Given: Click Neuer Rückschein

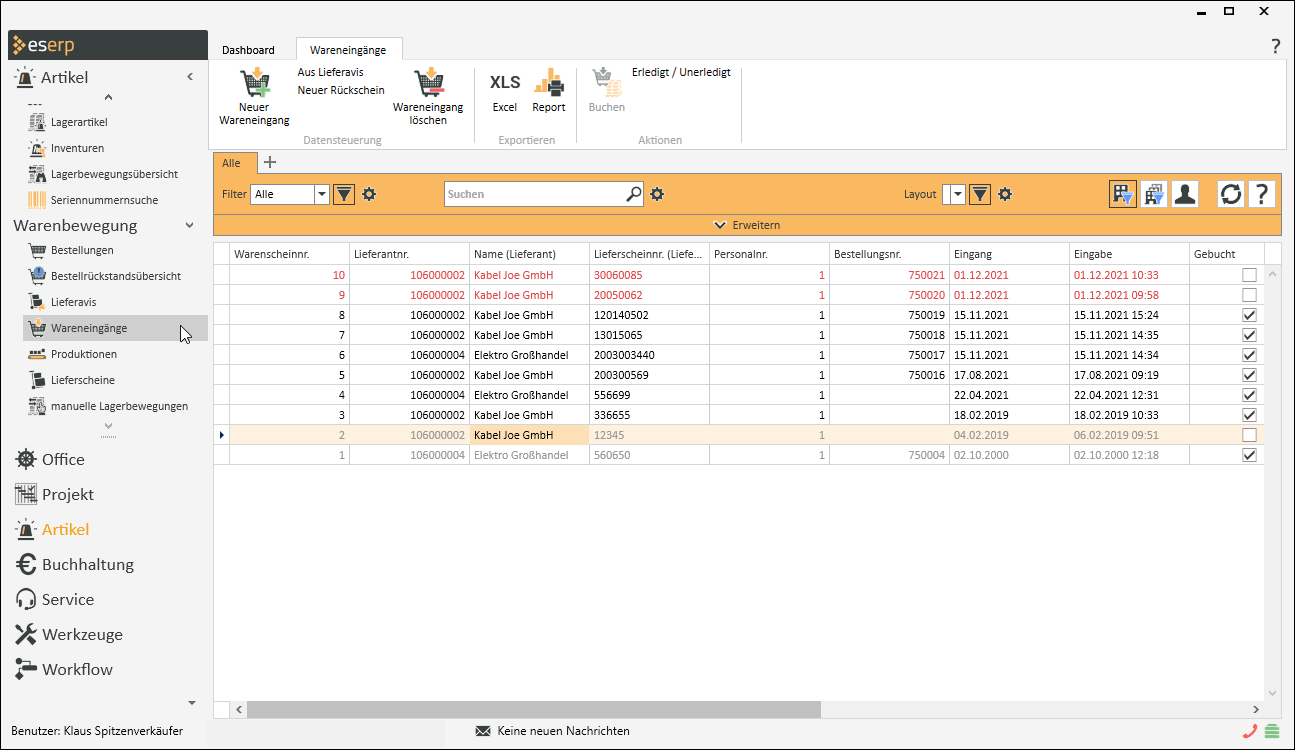Looking at the screenshot, I should (341, 90).
